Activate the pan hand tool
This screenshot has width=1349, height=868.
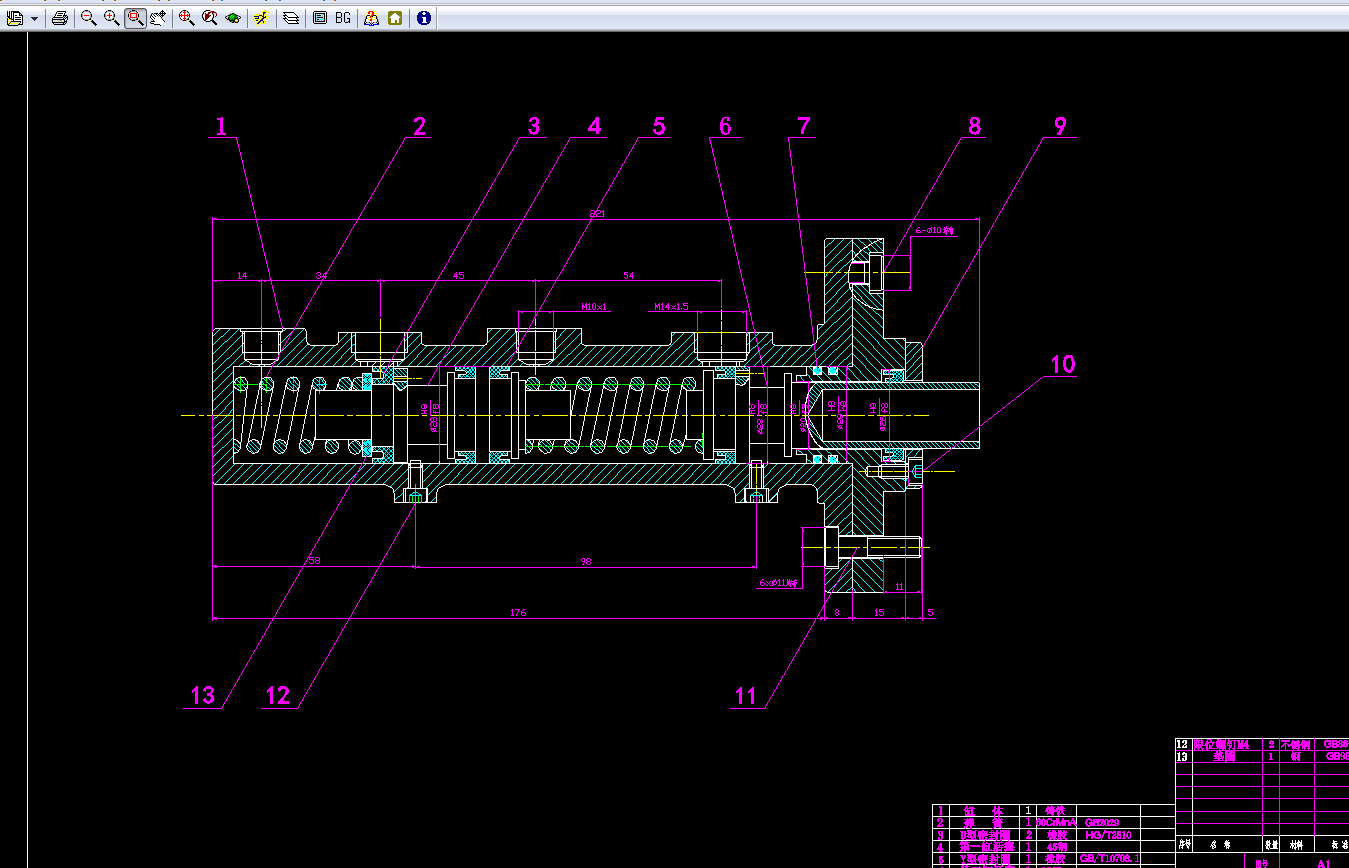pos(158,18)
